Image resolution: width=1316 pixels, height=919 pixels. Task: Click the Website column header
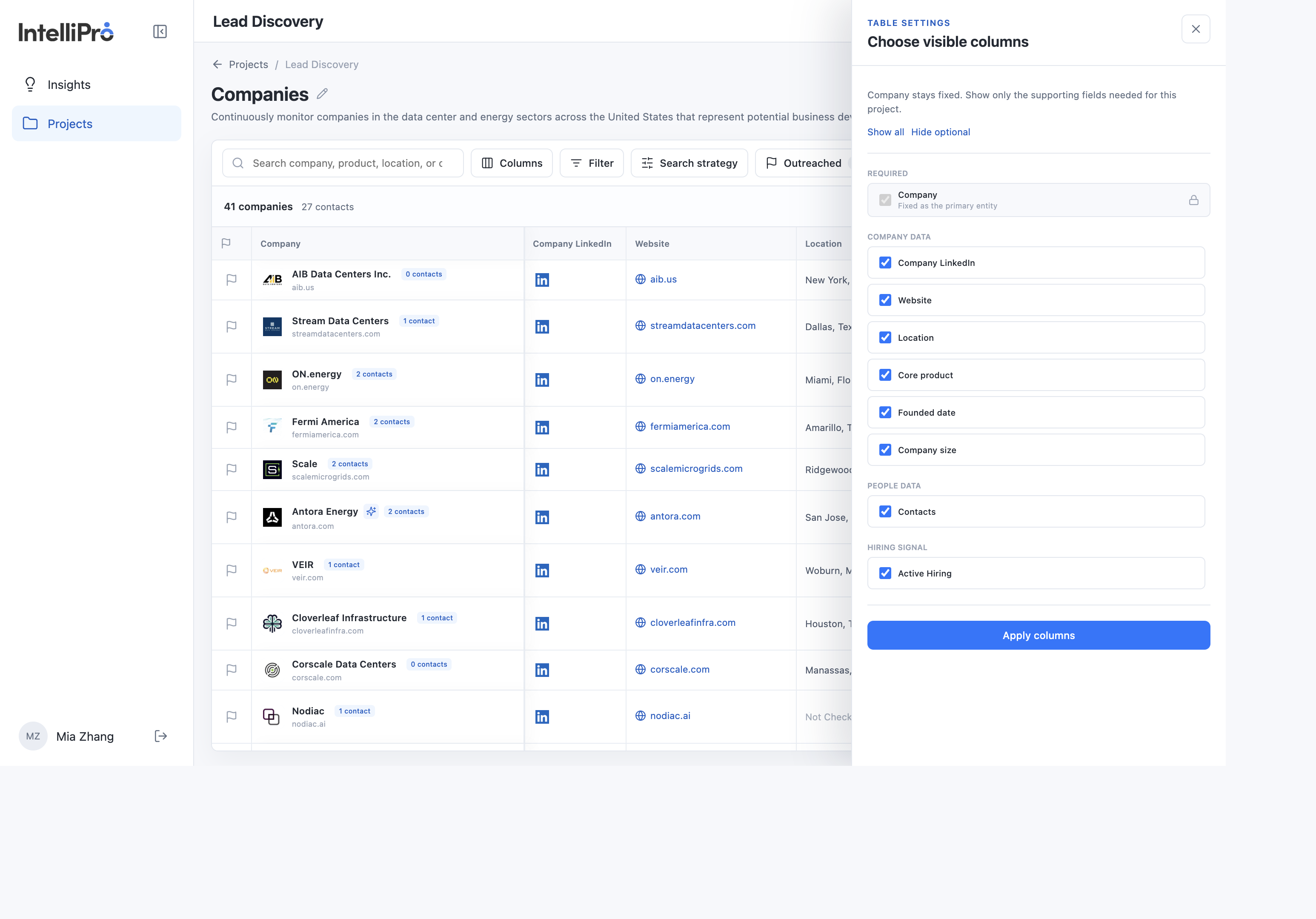point(711,243)
